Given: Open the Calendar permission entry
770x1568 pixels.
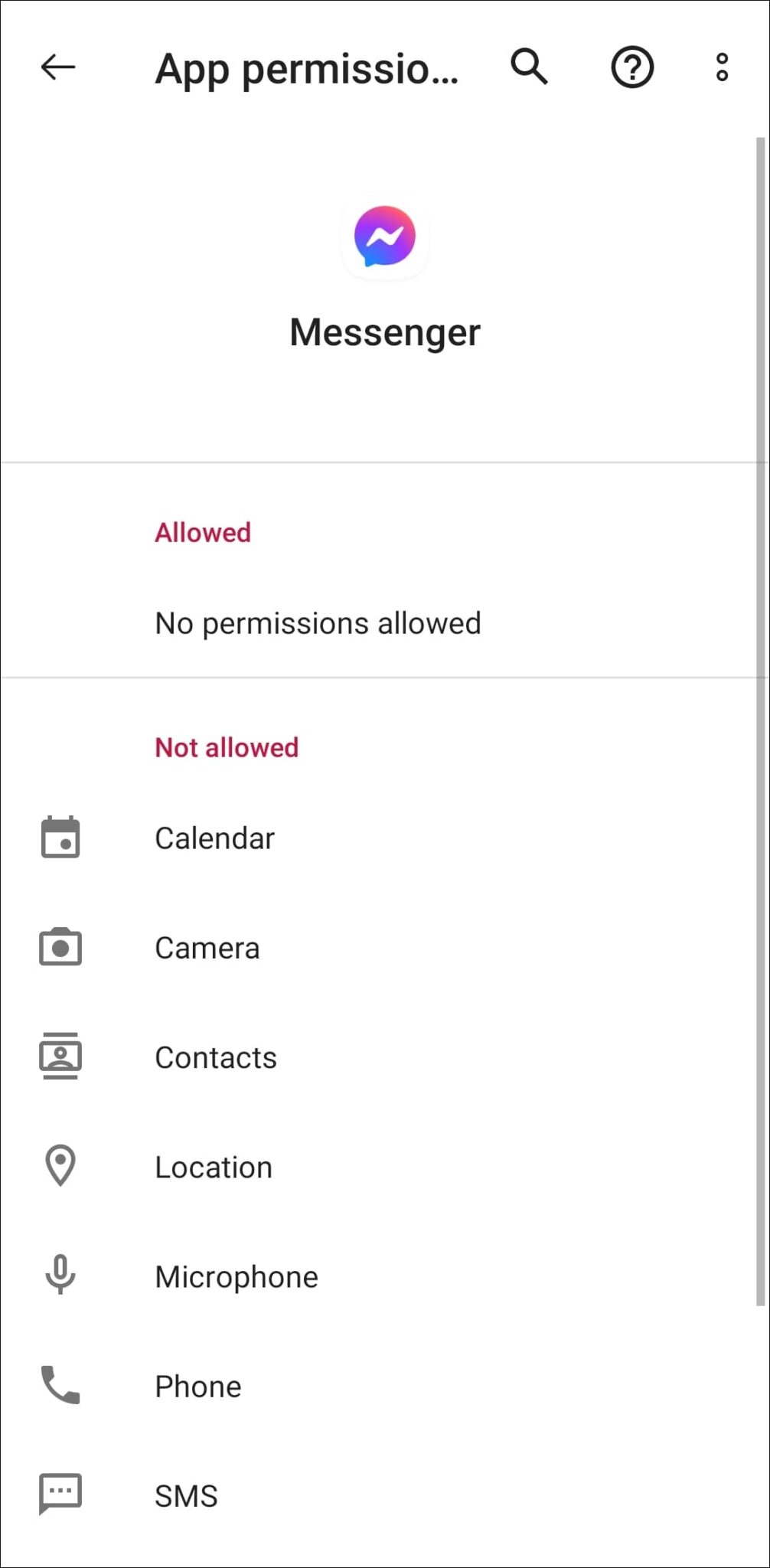Looking at the screenshot, I should tap(214, 838).
